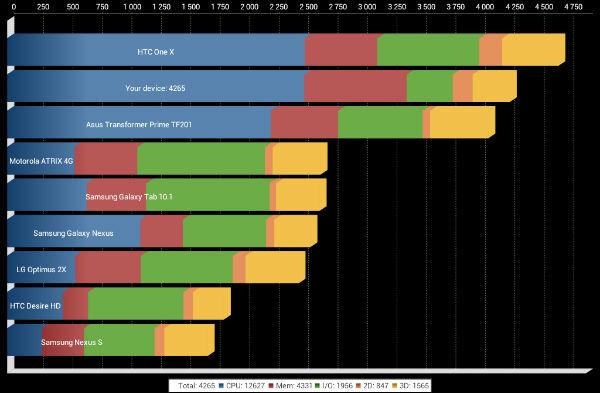Click the '500' axis label

(73, 7)
